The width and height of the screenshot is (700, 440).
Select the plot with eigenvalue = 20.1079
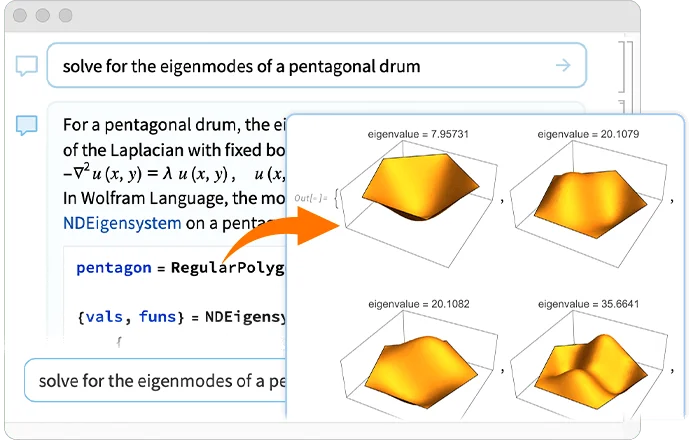click(x=589, y=203)
